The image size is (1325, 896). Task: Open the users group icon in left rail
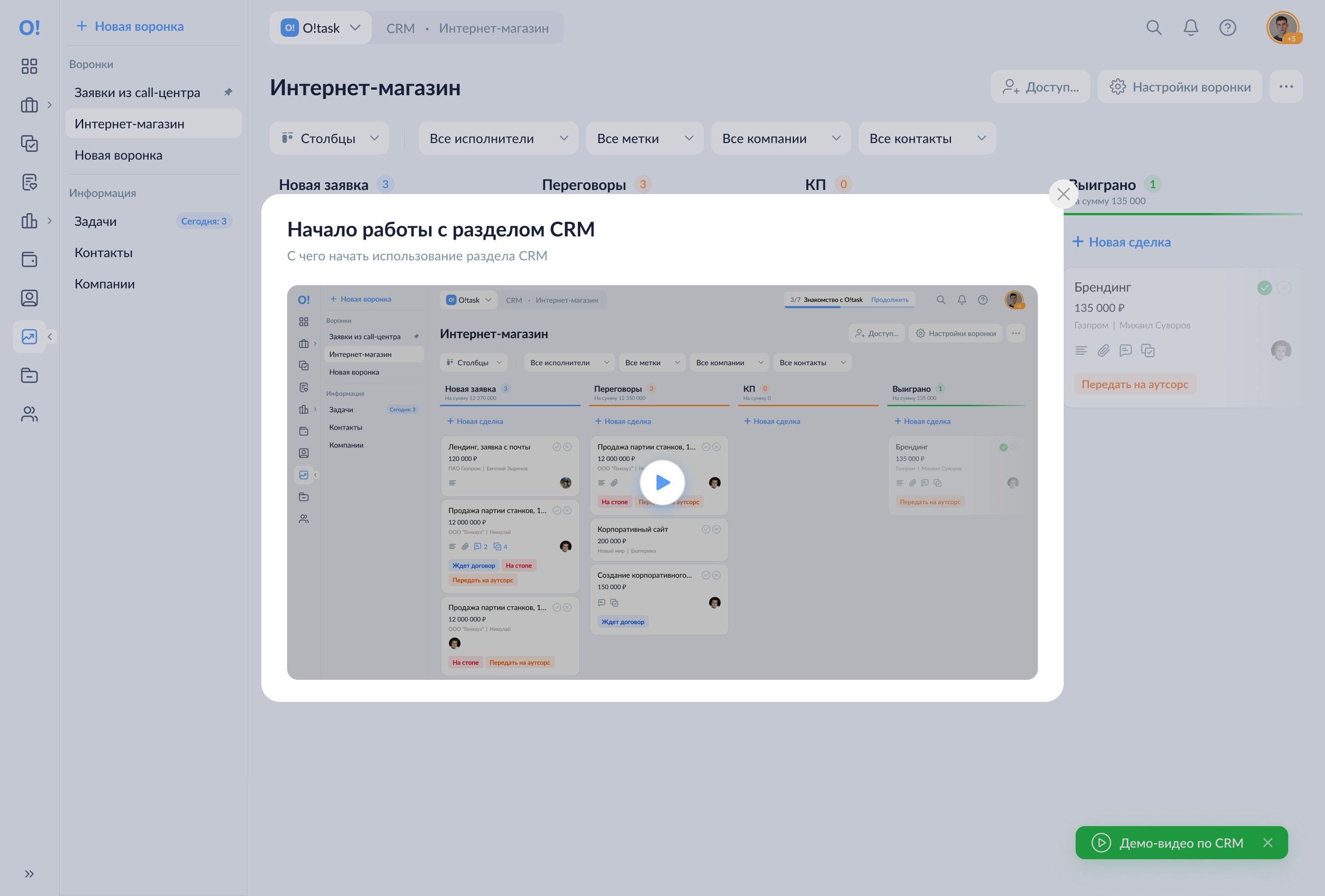(x=29, y=414)
